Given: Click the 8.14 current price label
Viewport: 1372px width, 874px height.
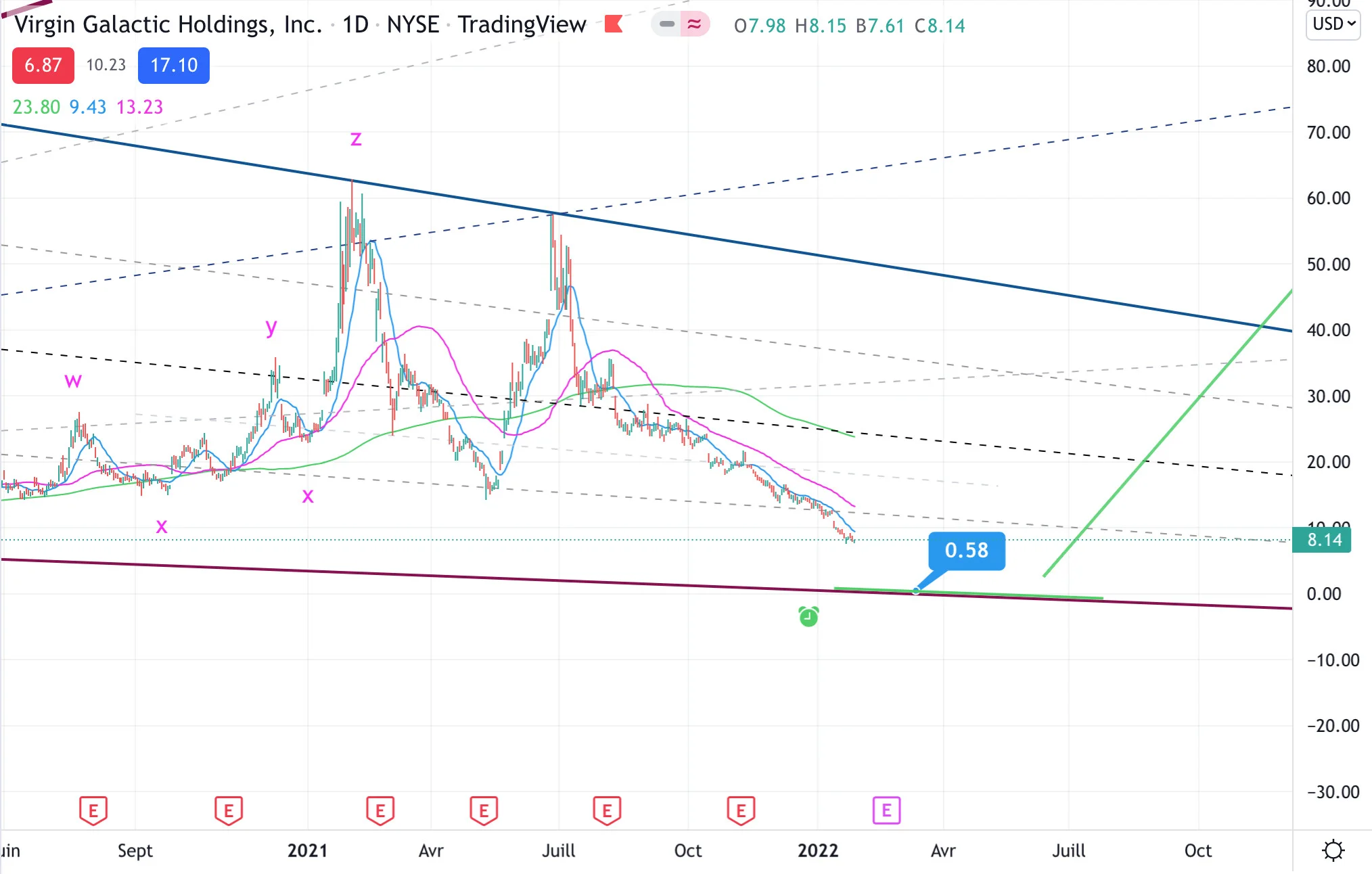Looking at the screenshot, I should [1322, 540].
